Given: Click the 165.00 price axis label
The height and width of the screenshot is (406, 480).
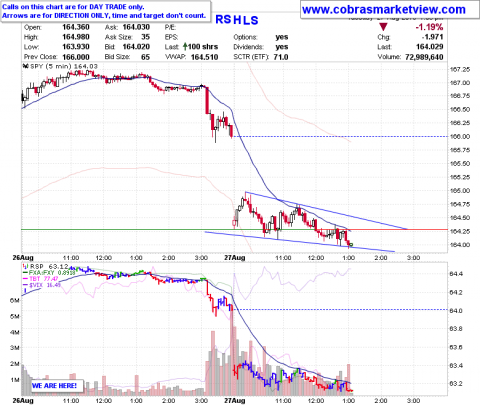Looking at the screenshot, I should tap(460, 191).
